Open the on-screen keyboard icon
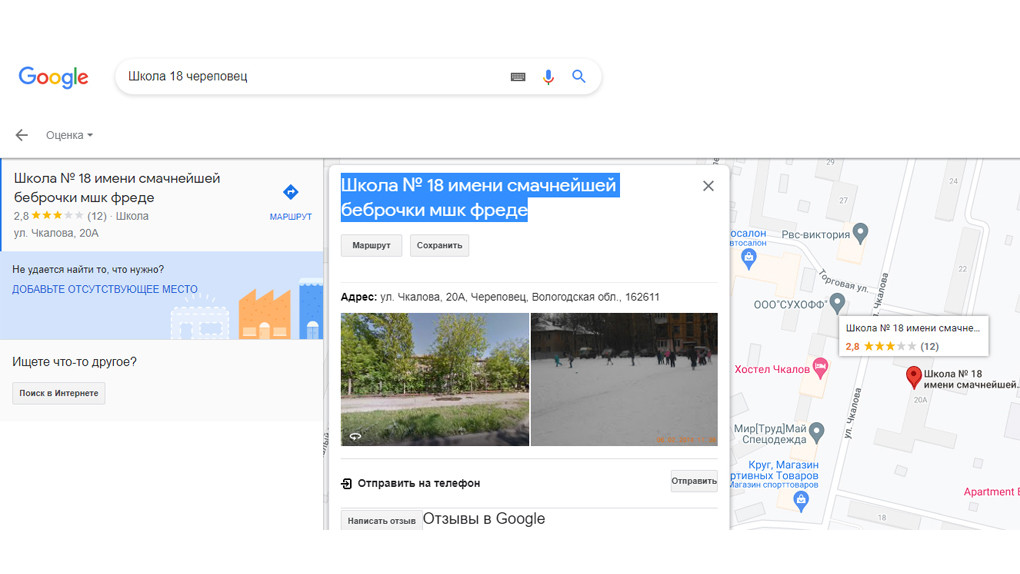Image resolution: width=1020 pixels, height=574 pixels. pos(518,77)
